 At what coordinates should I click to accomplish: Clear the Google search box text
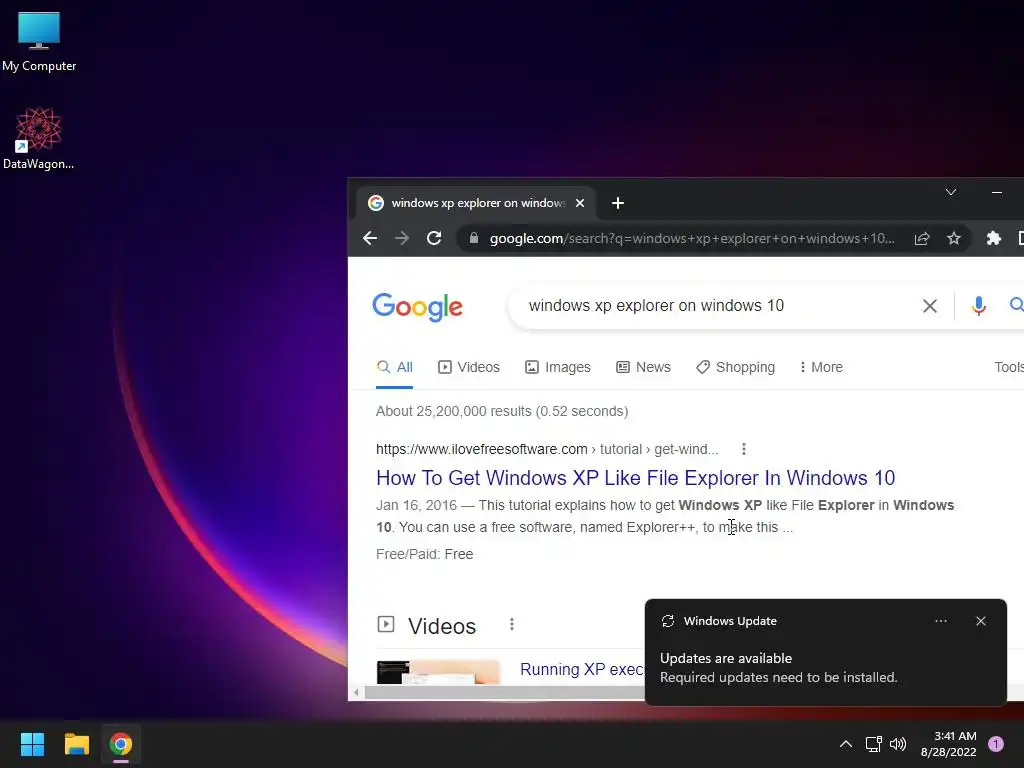pos(930,306)
